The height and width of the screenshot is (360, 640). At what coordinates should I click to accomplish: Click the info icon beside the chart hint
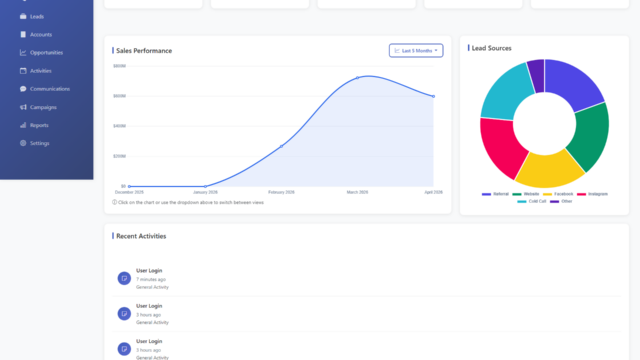coord(114,202)
